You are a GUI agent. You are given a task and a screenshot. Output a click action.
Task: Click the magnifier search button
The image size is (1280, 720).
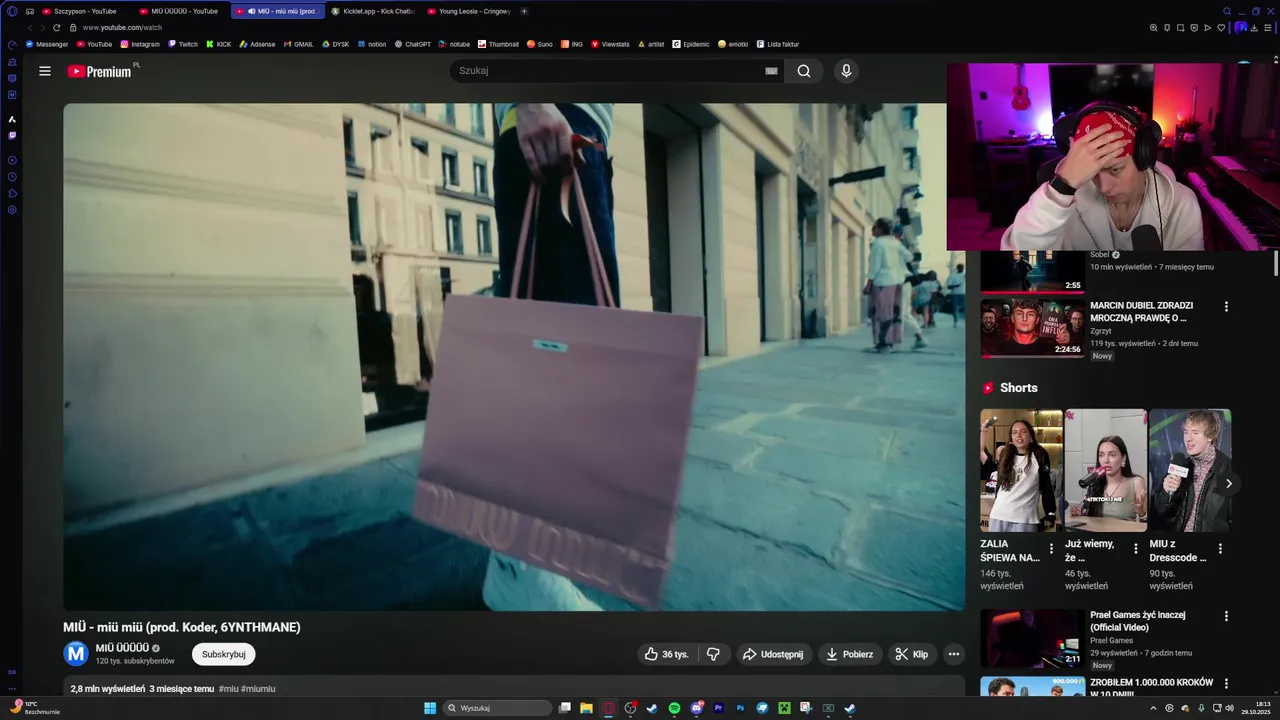pyautogui.click(x=804, y=71)
